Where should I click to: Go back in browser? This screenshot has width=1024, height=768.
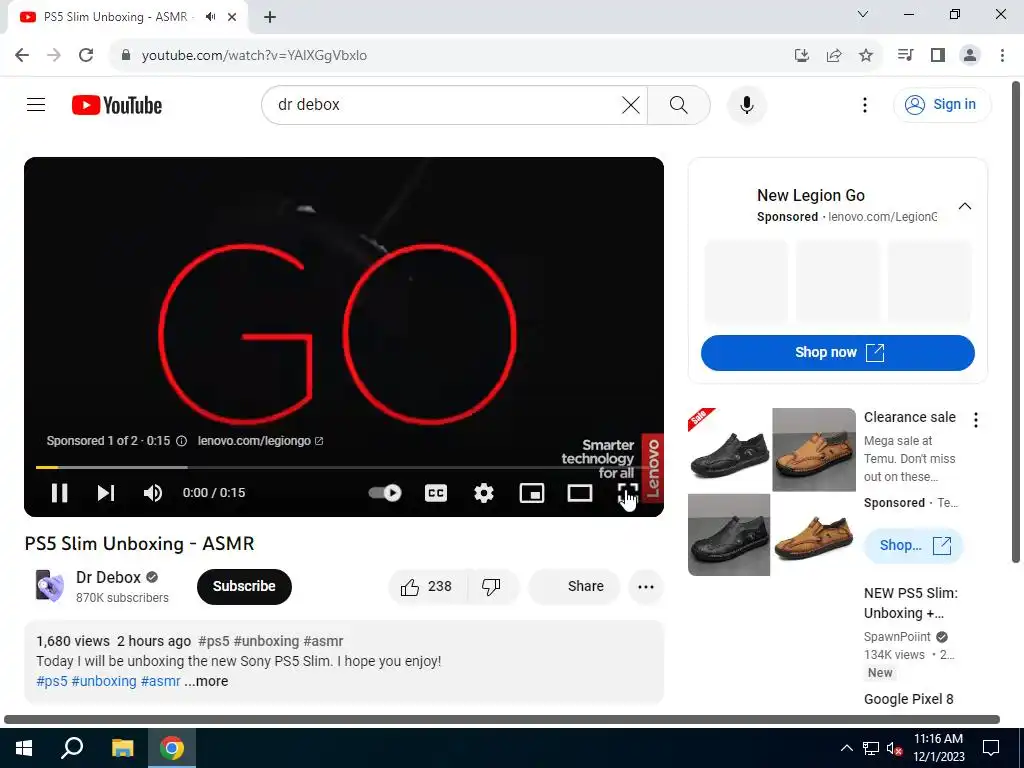[x=22, y=55]
